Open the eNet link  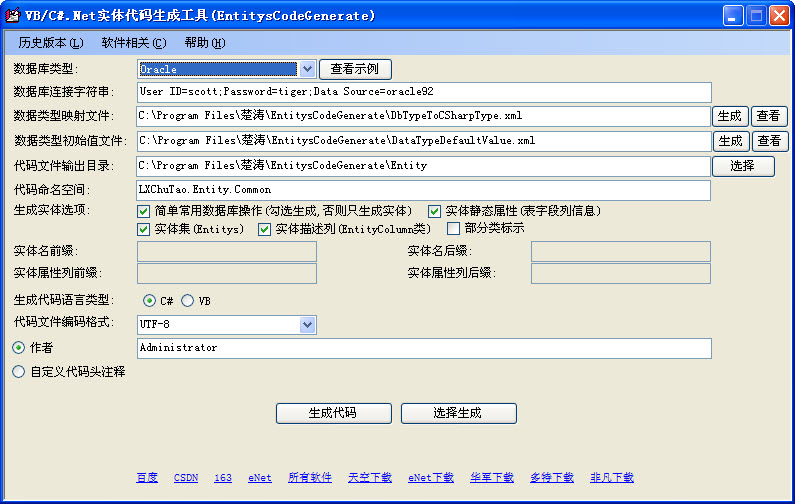tap(260, 478)
